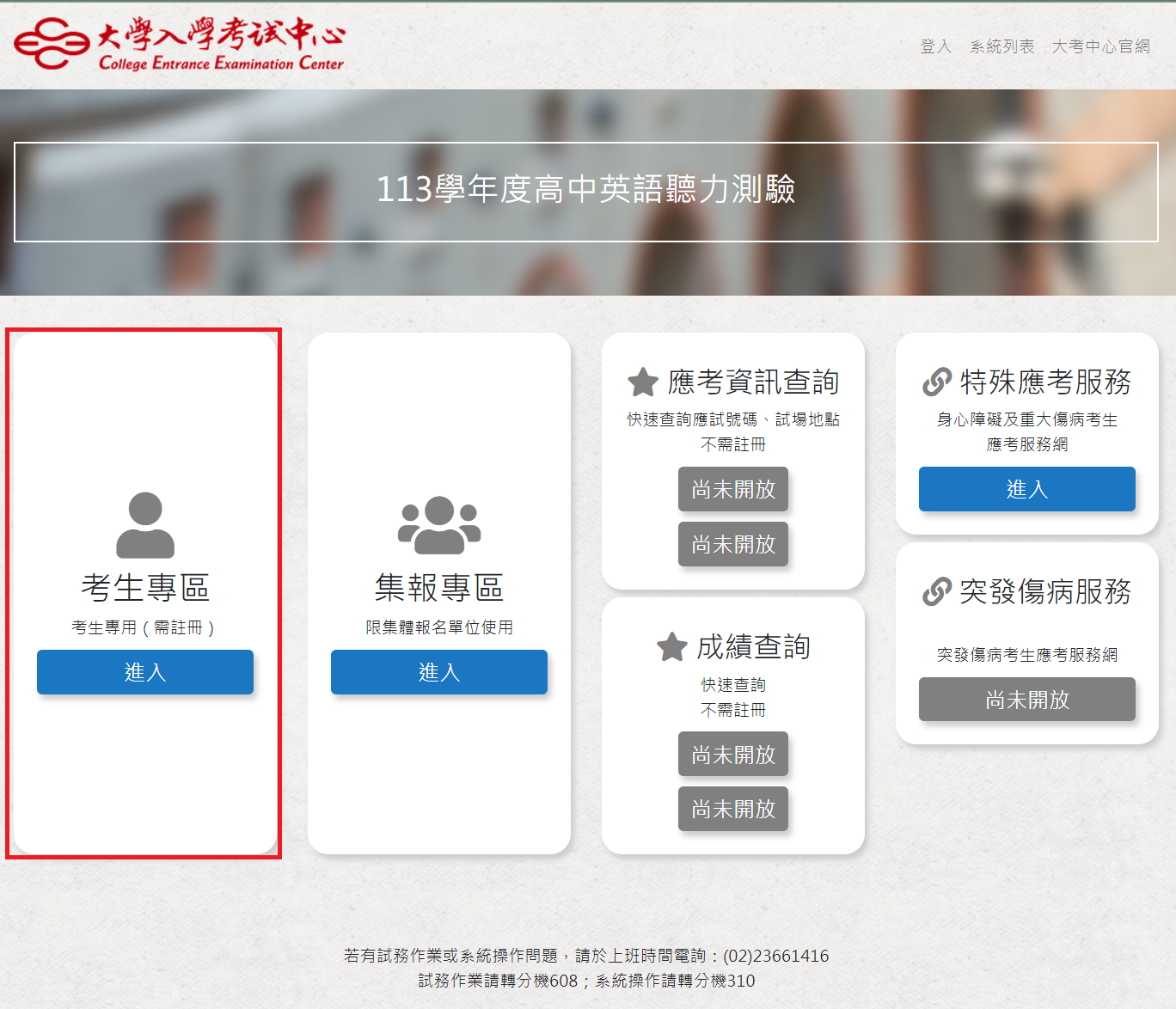Viewport: 1176px width, 1009px height.
Task: Click the second 尚未開放 button under 應考資訊查詢
Action: pos(733,544)
